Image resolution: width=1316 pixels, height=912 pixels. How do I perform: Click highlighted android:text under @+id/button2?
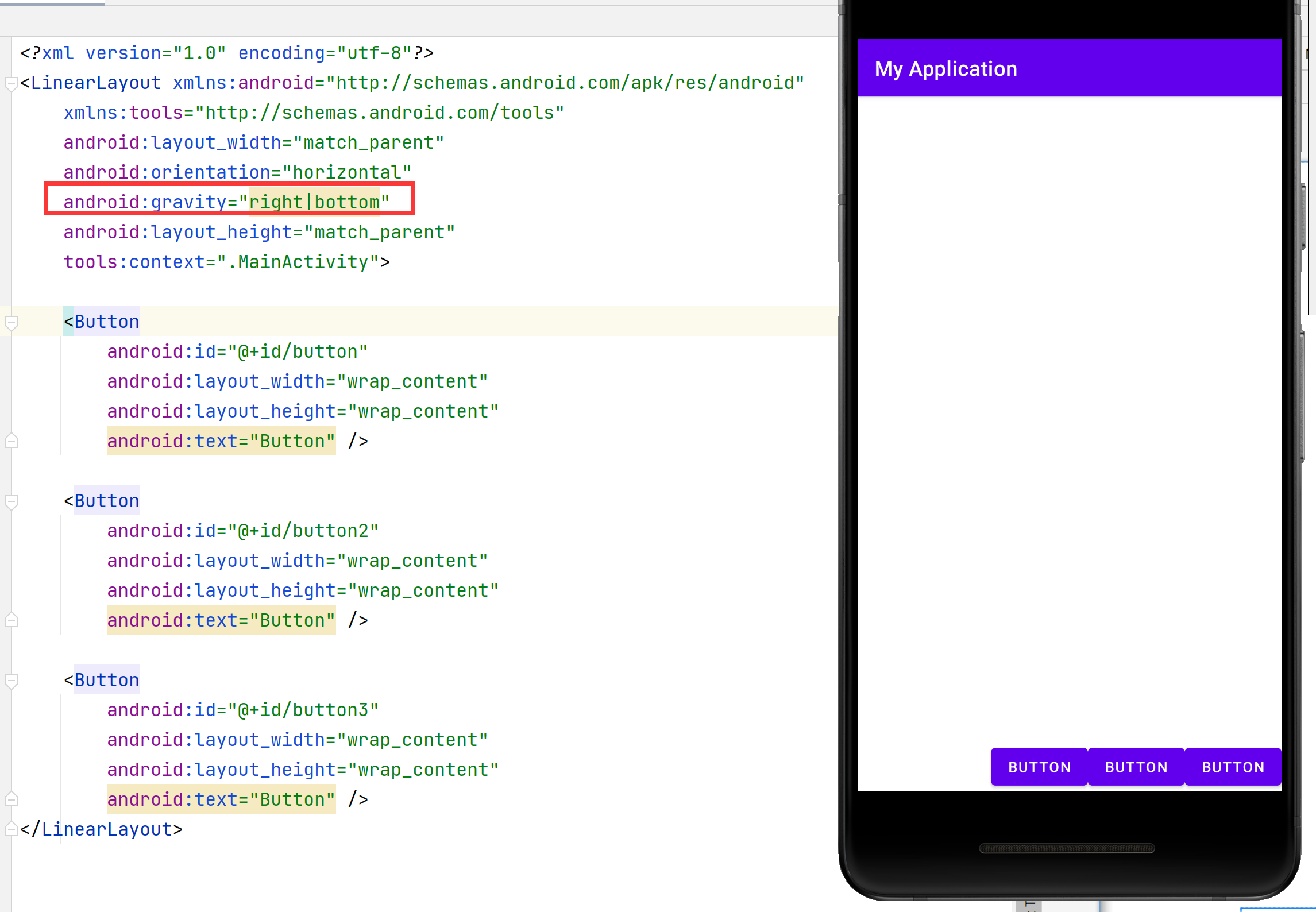[x=221, y=620]
